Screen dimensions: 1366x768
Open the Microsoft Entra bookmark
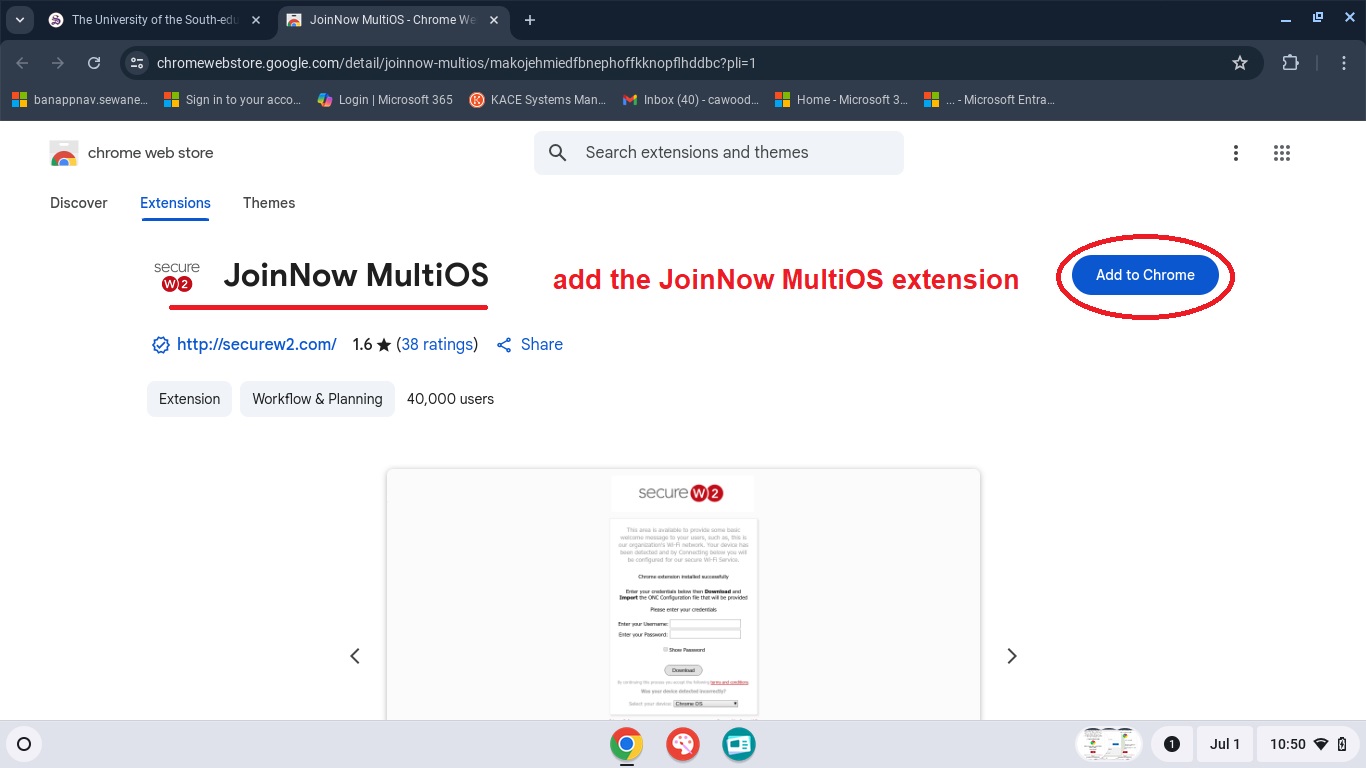pos(990,100)
